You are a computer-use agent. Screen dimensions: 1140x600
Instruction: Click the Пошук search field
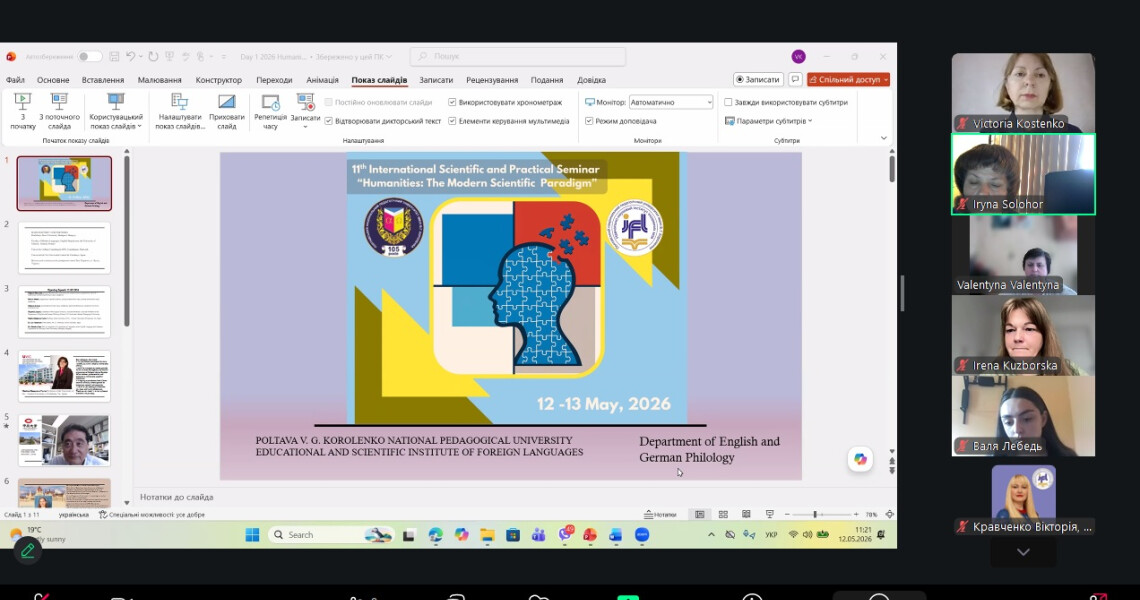point(518,57)
